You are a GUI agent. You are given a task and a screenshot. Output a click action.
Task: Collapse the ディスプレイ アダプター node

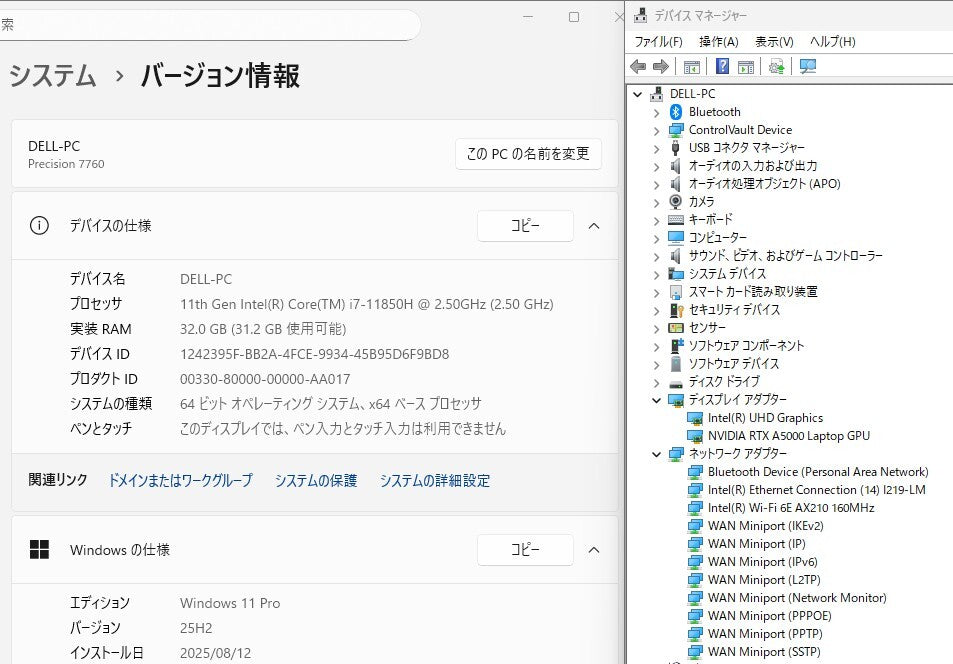coord(656,400)
